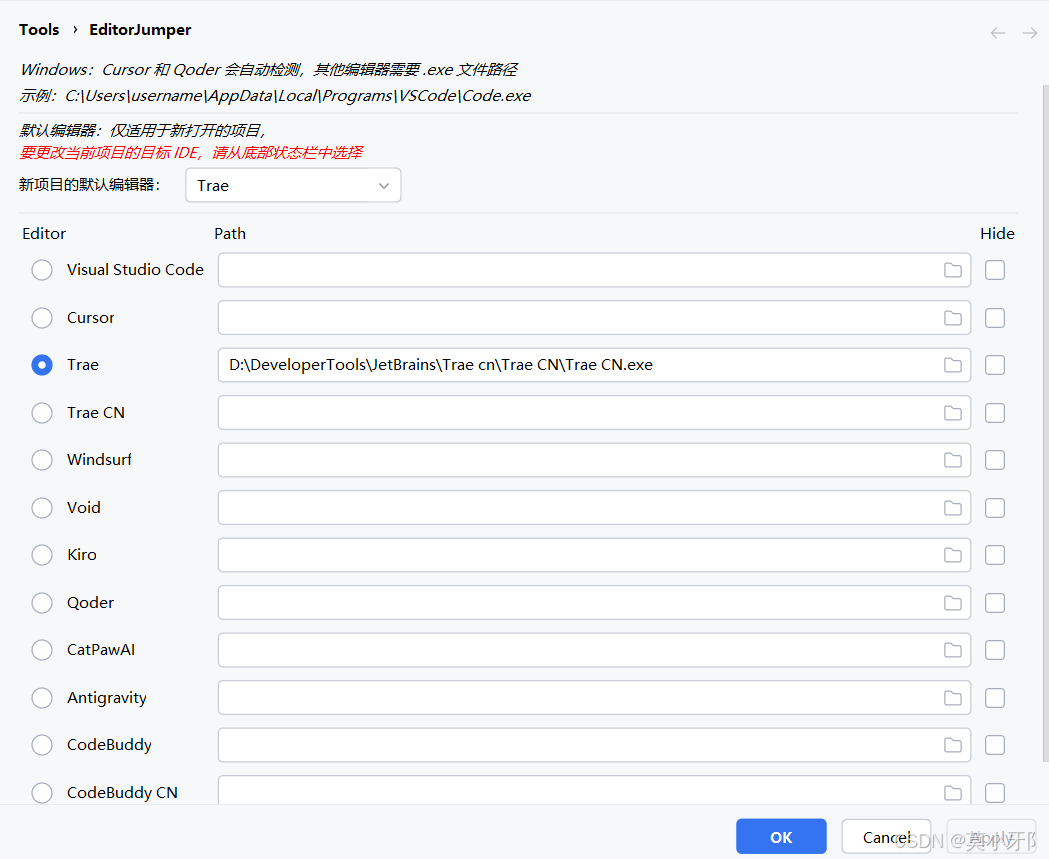This screenshot has width=1049, height=859.
Task: Browse folder for Windsurf path
Action: (x=953, y=460)
